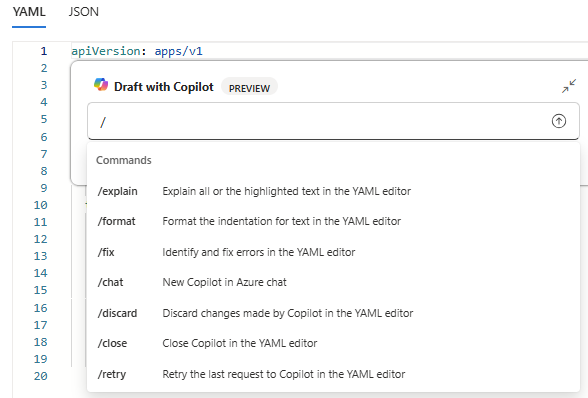The height and width of the screenshot is (398, 588).
Task: Select the /retry command
Action: coord(333,374)
